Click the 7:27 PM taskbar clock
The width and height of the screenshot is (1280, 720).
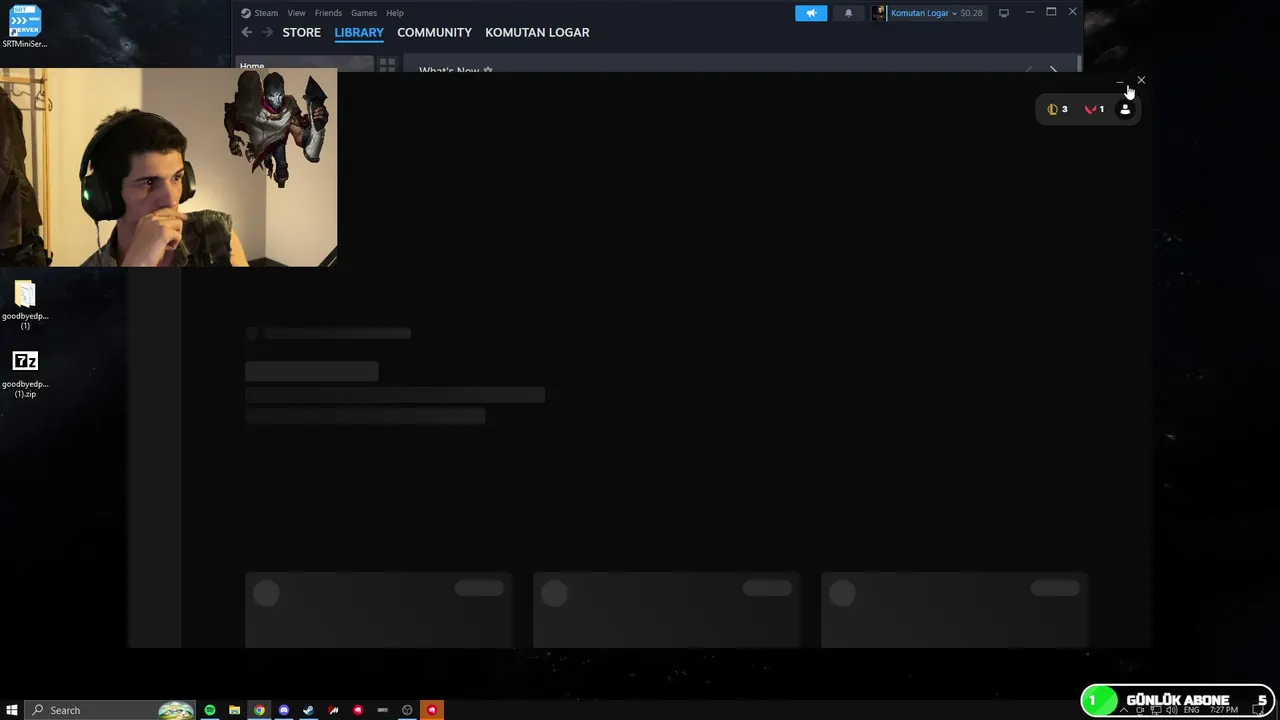click(x=1224, y=710)
